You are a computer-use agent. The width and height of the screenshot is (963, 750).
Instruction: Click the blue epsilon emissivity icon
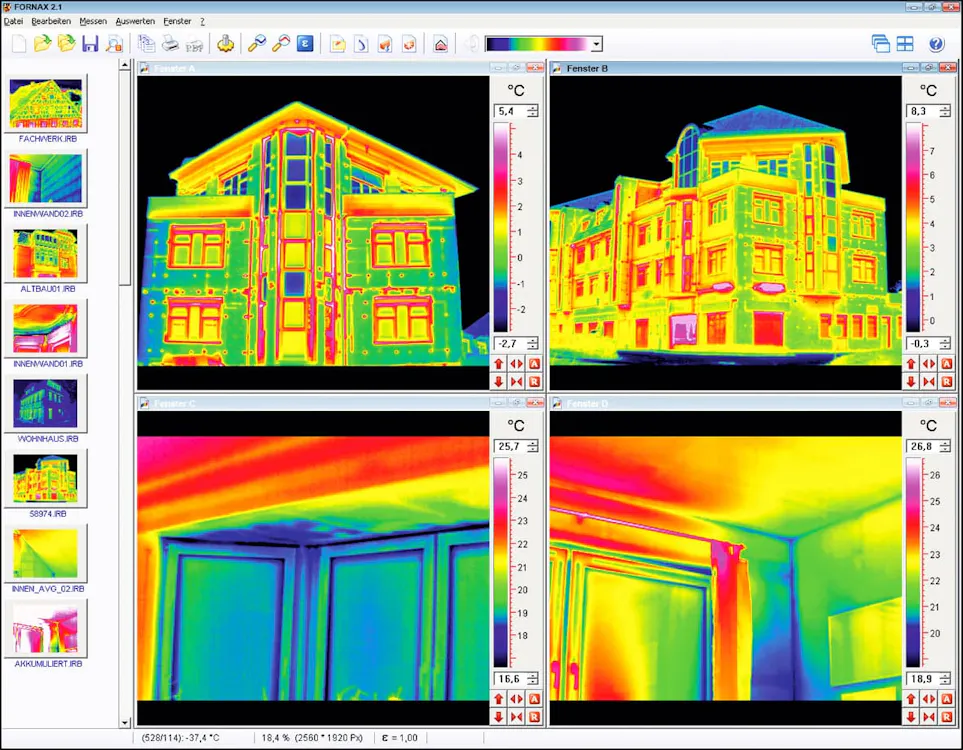306,44
